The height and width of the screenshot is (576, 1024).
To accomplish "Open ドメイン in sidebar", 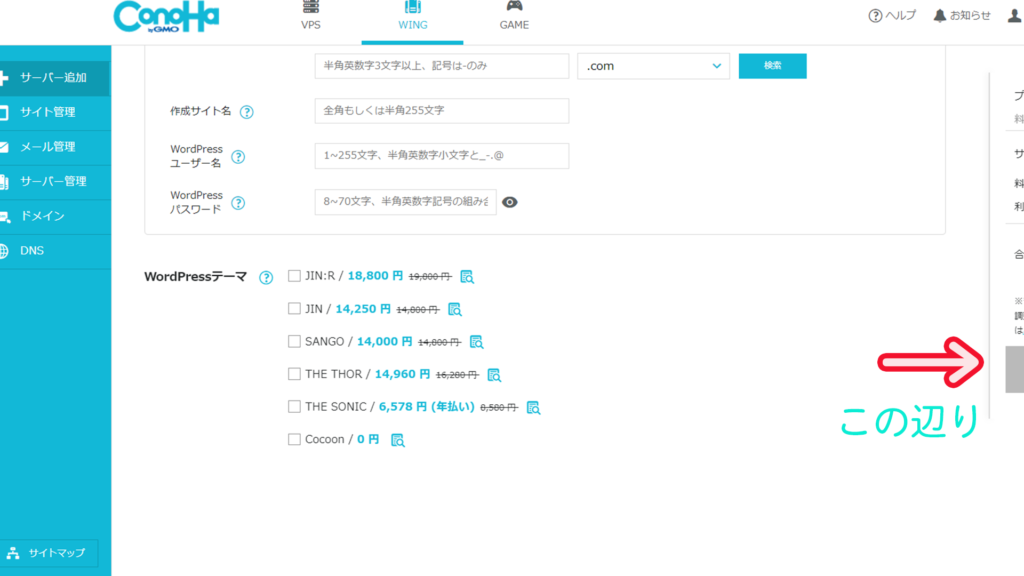I will pos(55,216).
